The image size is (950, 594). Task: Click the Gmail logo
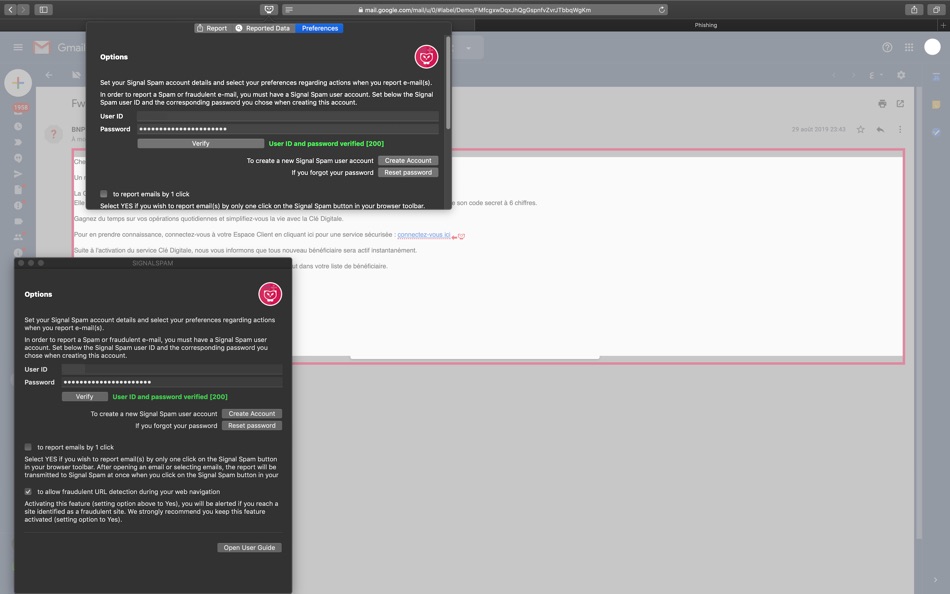[x=59, y=47]
